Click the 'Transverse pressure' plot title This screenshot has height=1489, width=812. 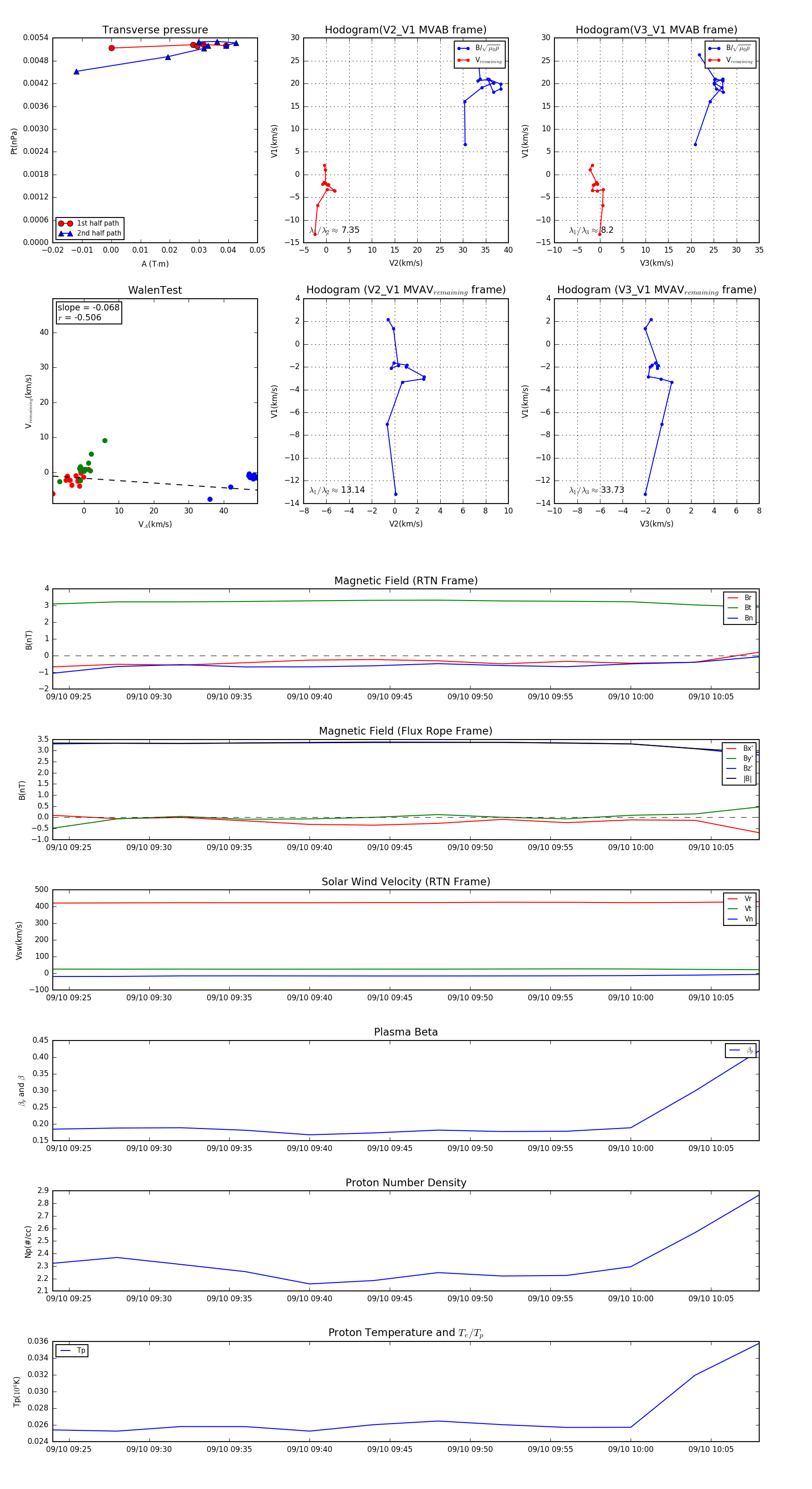coord(155,30)
